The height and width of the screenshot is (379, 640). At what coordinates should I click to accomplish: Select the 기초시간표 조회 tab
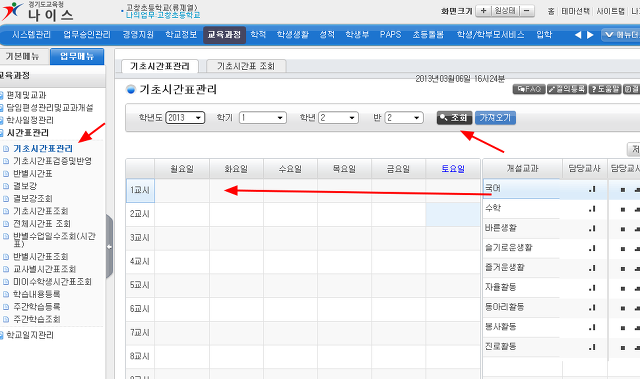coord(246,66)
